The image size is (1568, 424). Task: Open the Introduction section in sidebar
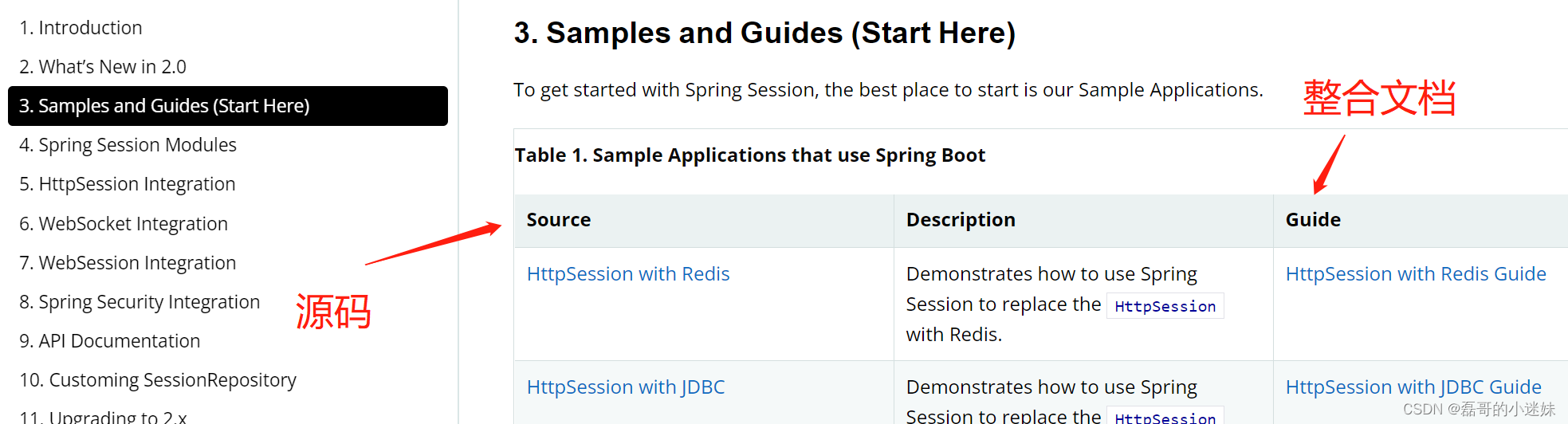(81, 28)
